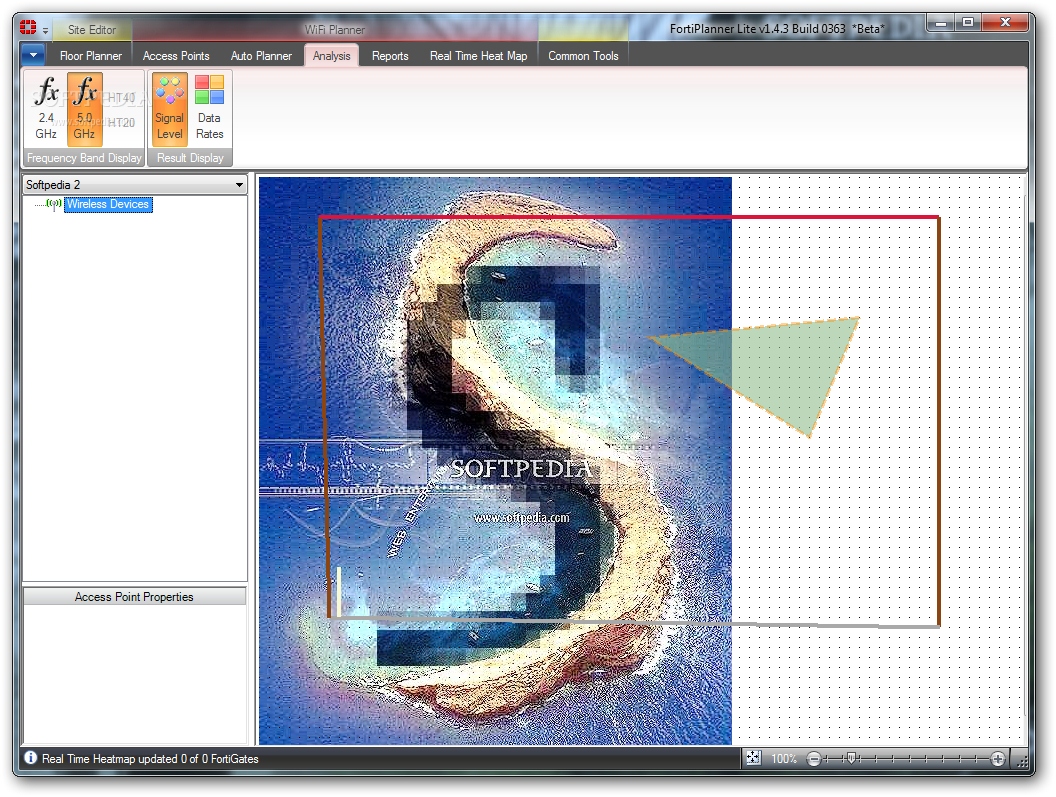Viewport: 1056px width, 797px height.
Task: Maximize the FortiPlanner window
Action: (968, 24)
